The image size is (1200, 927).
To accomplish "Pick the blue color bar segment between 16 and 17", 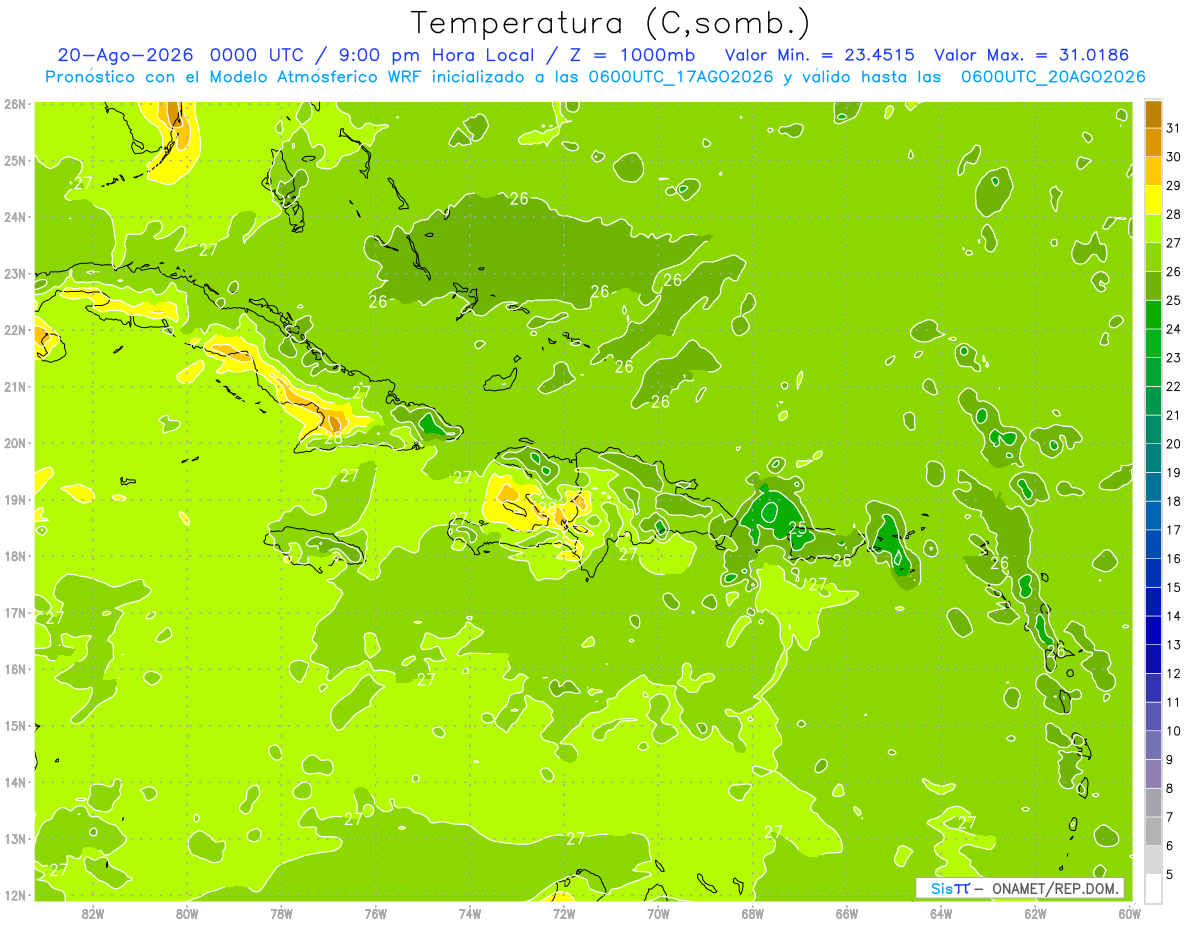I will coord(1153,544).
